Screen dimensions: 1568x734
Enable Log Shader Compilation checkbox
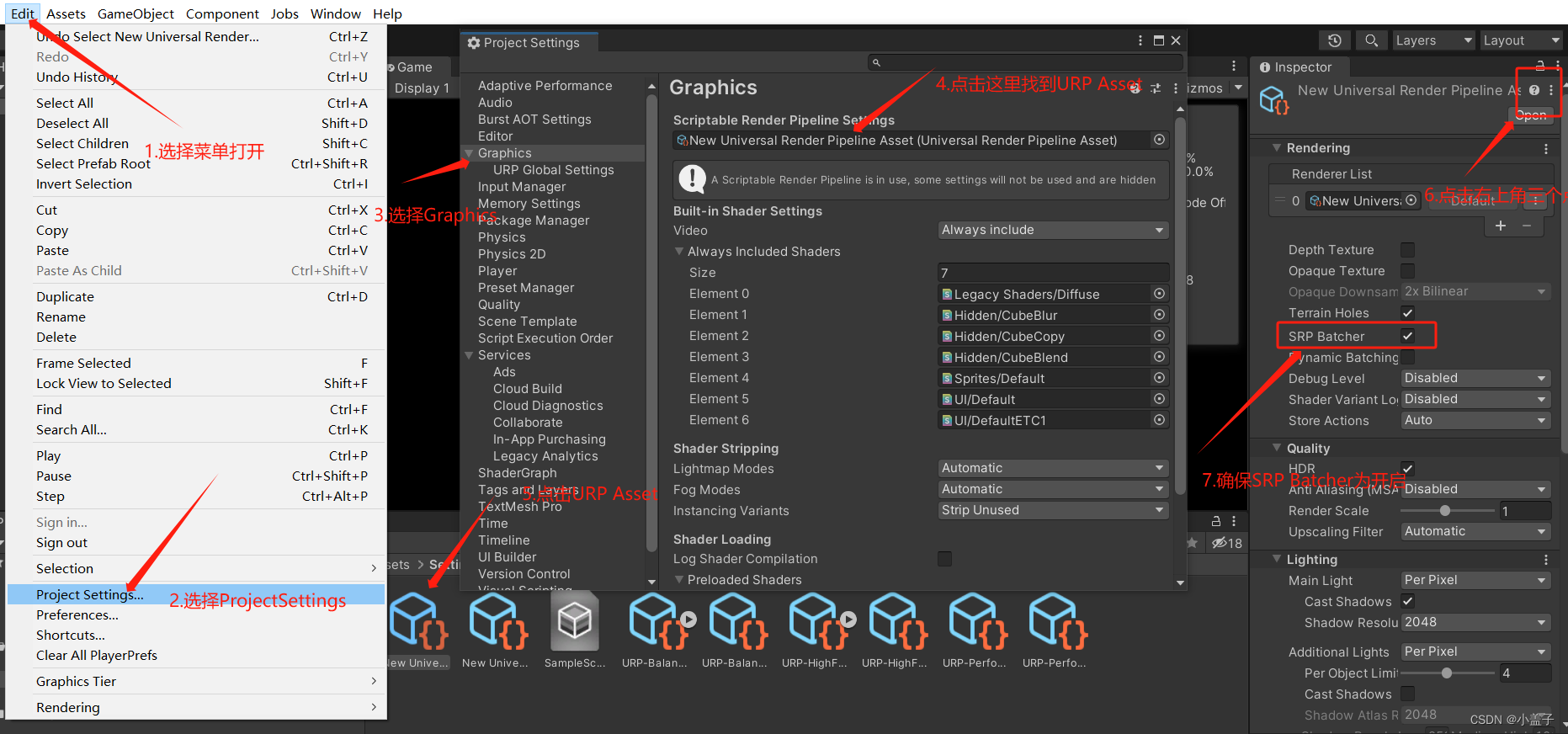[945, 559]
